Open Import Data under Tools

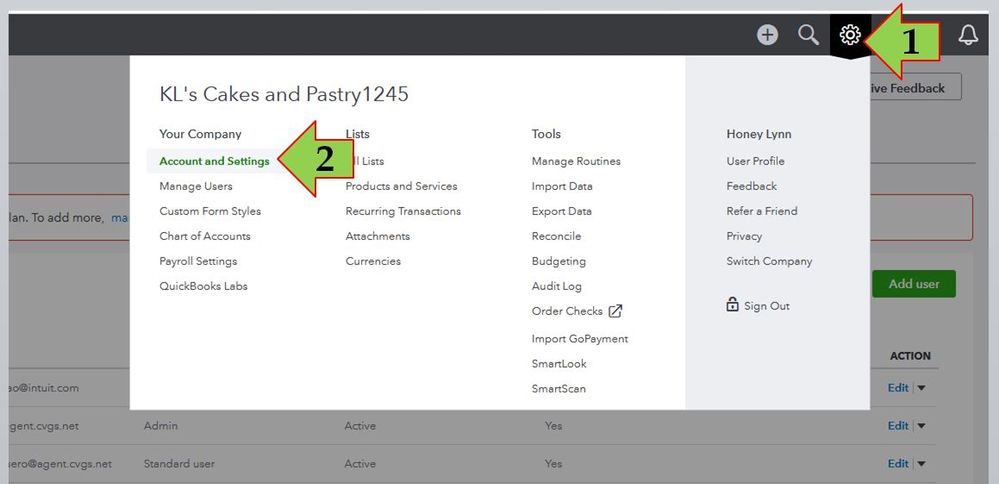pos(562,186)
